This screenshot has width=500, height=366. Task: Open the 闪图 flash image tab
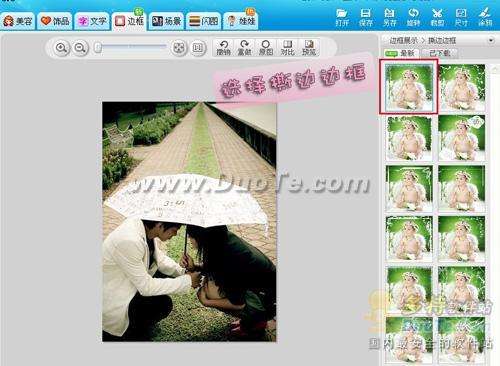(x=203, y=21)
